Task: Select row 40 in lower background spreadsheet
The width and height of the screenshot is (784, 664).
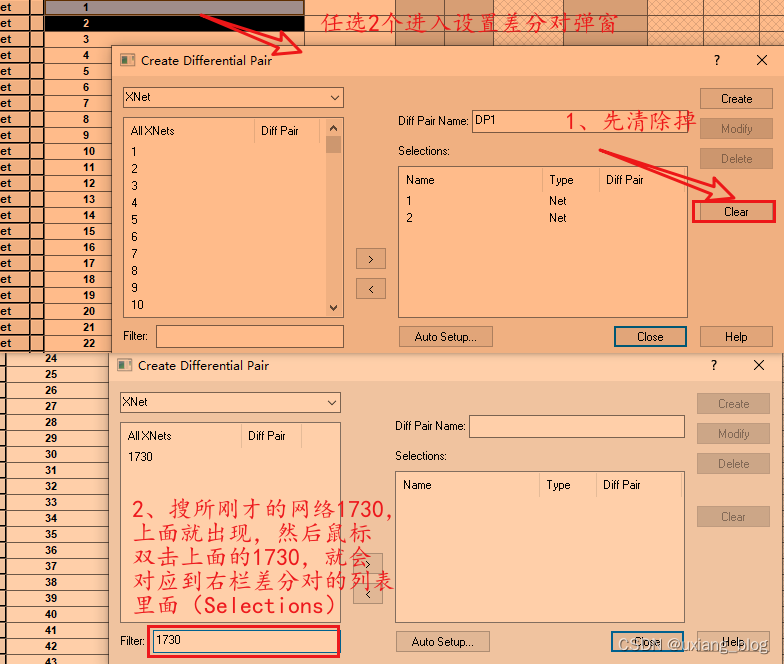Action: pos(51,614)
